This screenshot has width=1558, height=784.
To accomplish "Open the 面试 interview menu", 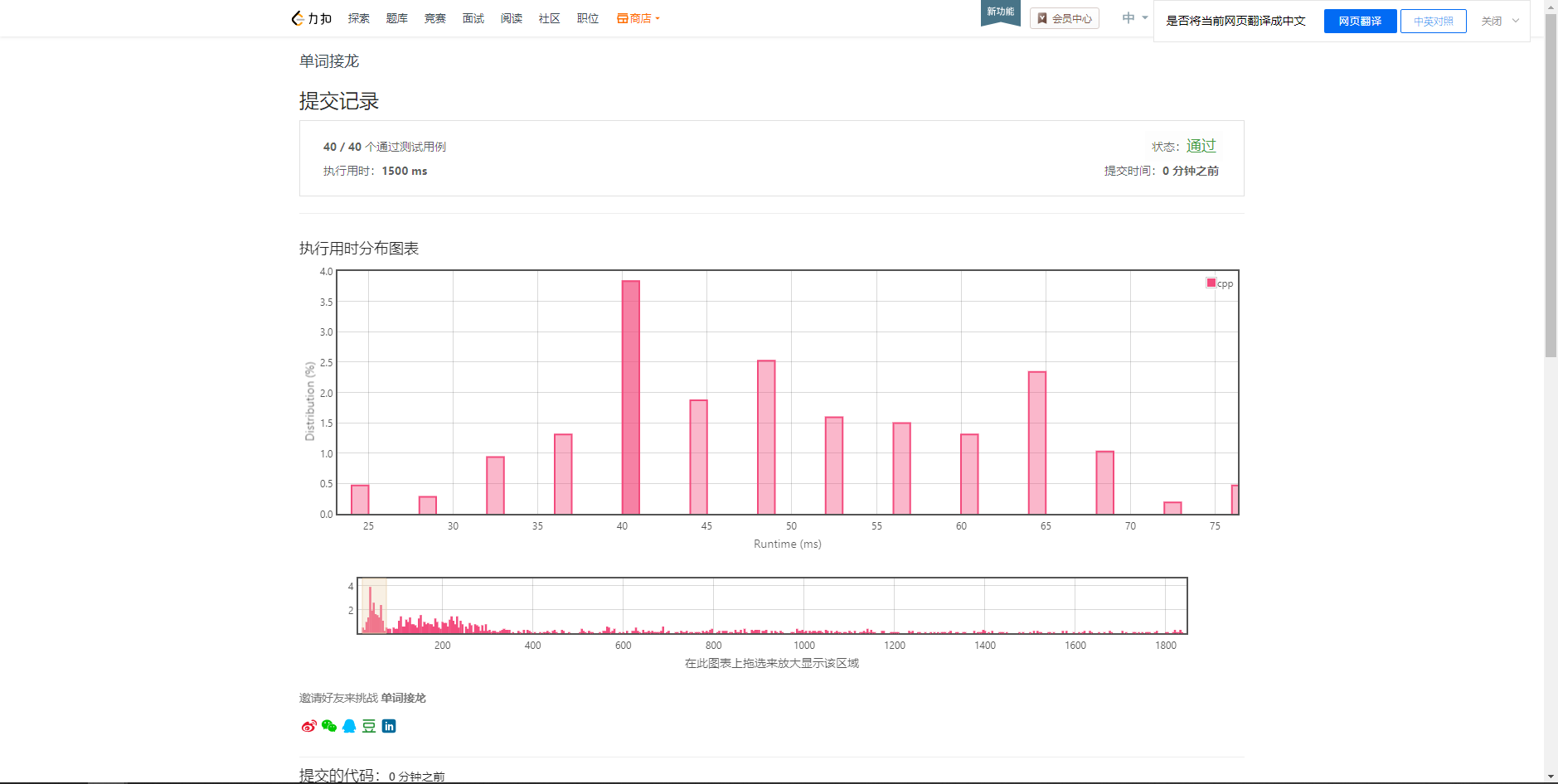I will (473, 18).
